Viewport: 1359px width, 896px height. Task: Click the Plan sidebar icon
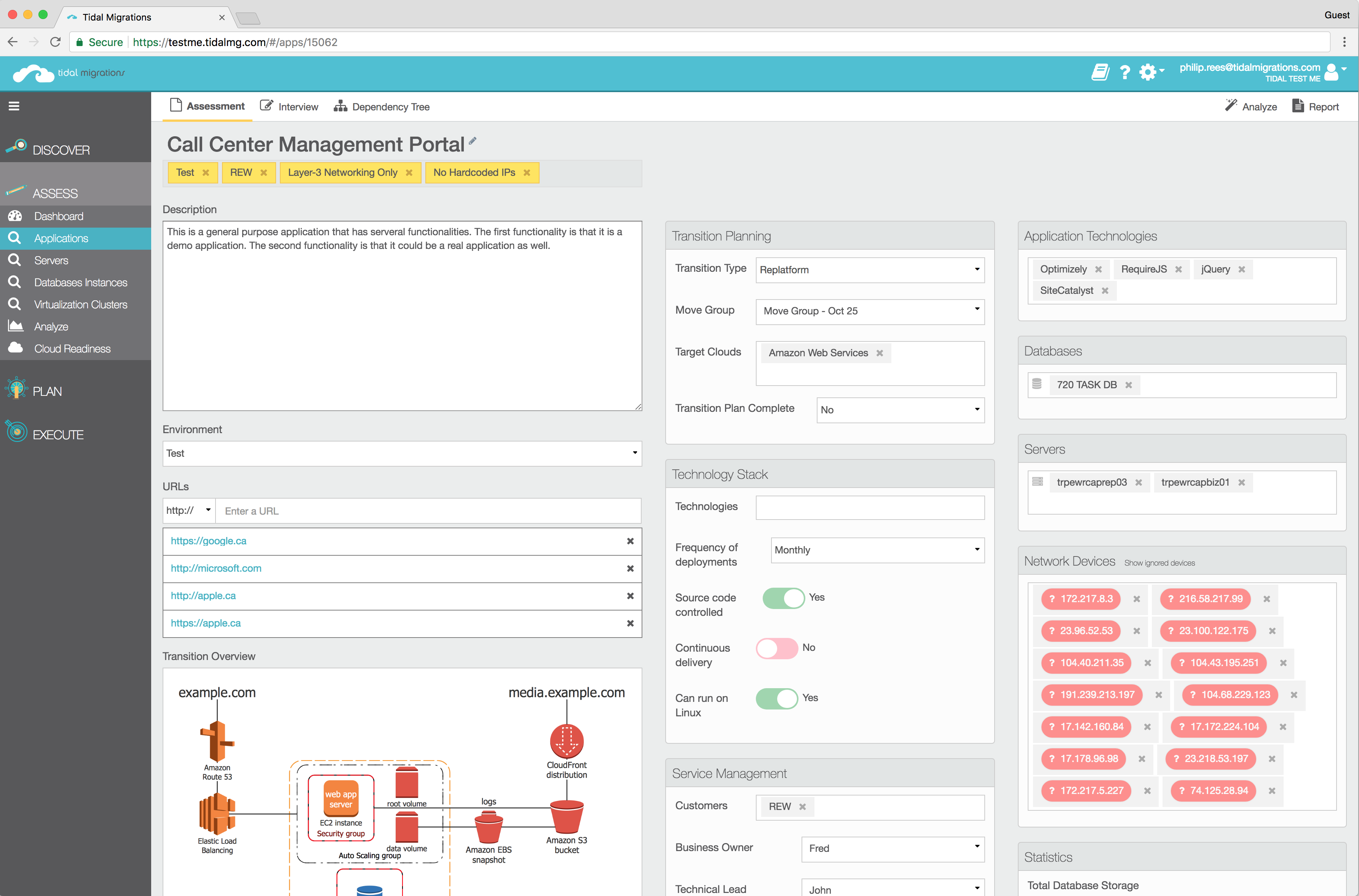[x=15, y=390]
